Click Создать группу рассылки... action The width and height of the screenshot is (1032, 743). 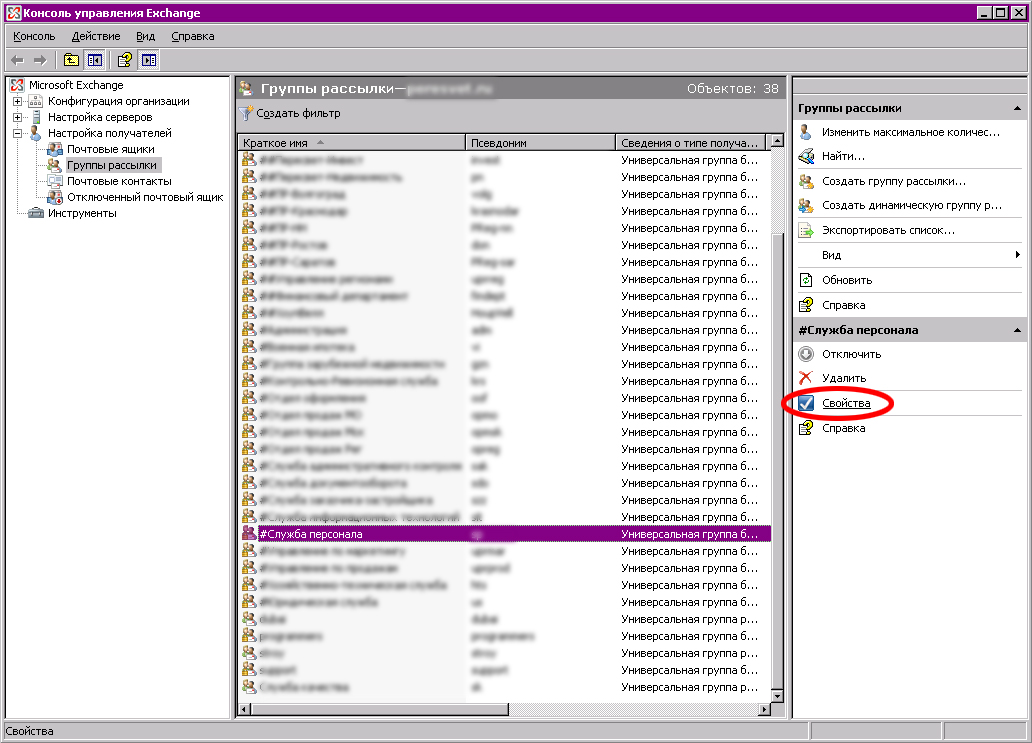pos(894,181)
